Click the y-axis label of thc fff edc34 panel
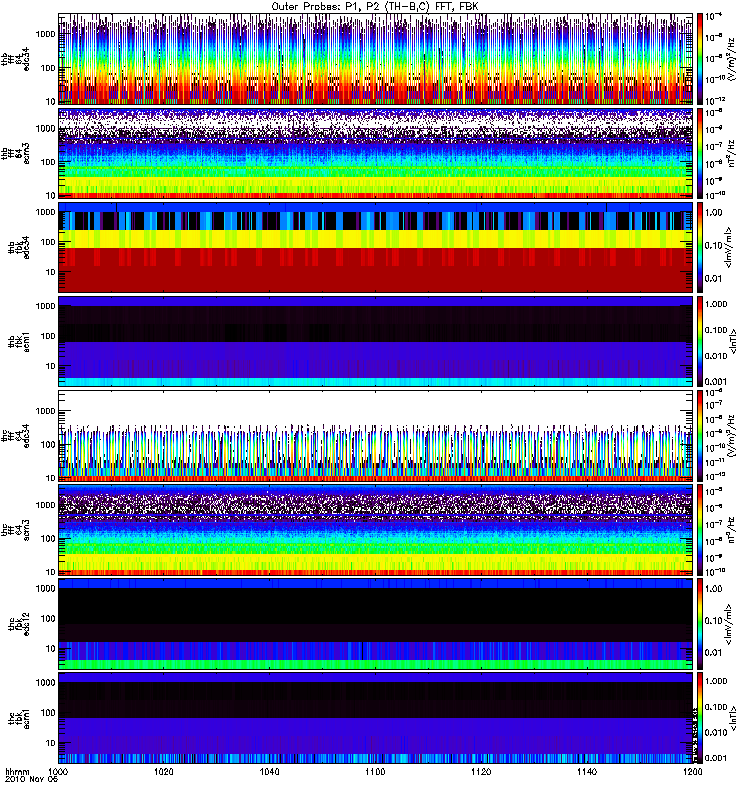Image resolution: width=750 pixels, height=800 pixels. 16,436
